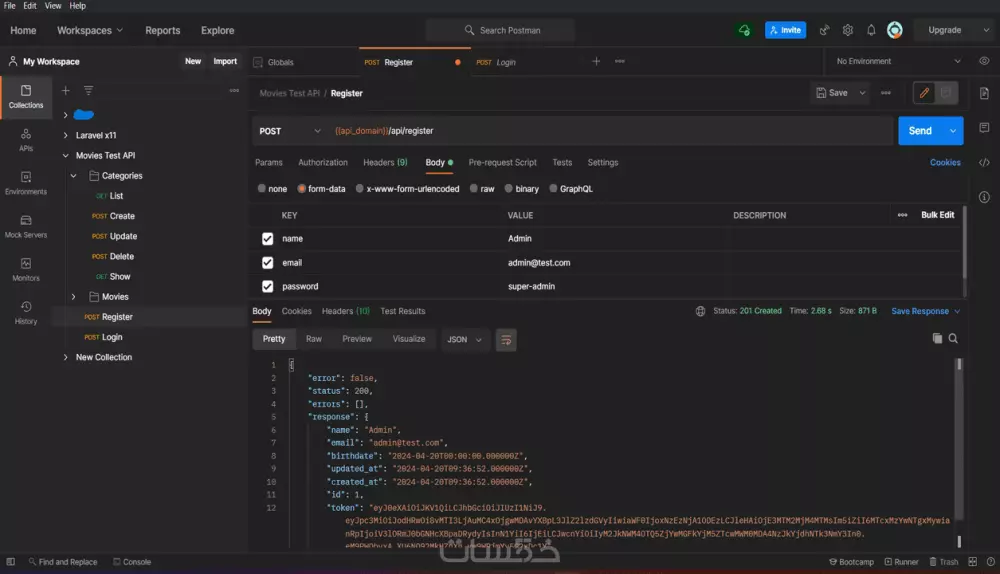Open user profile avatar
The height and width of the screenshot is (574, 1000).
(x=895, y=30)
